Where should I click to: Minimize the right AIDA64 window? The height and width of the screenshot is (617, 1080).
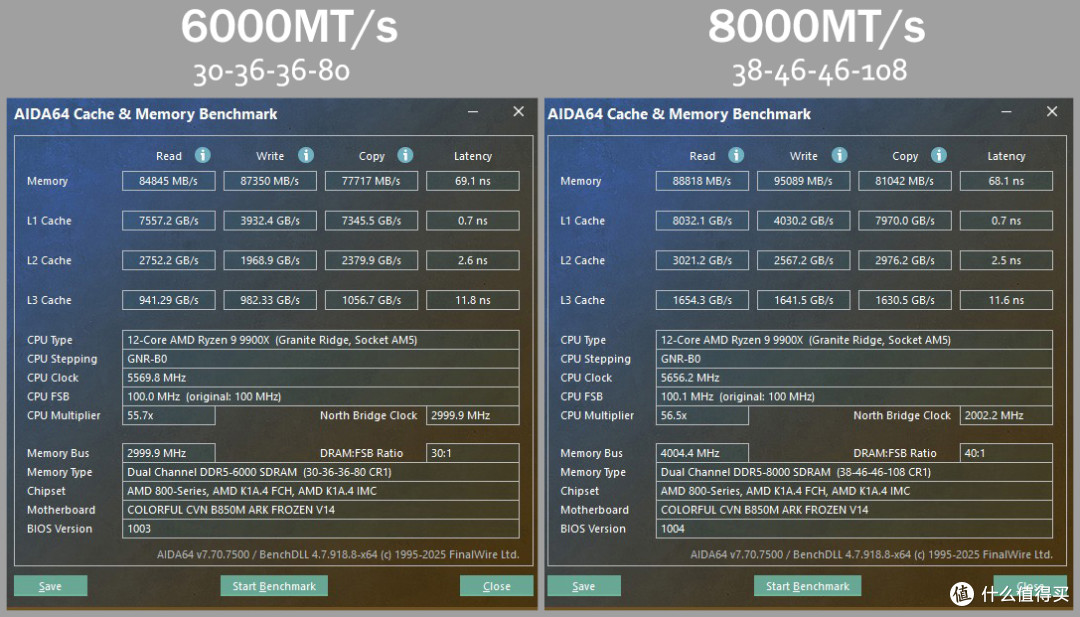(1006, 112)
